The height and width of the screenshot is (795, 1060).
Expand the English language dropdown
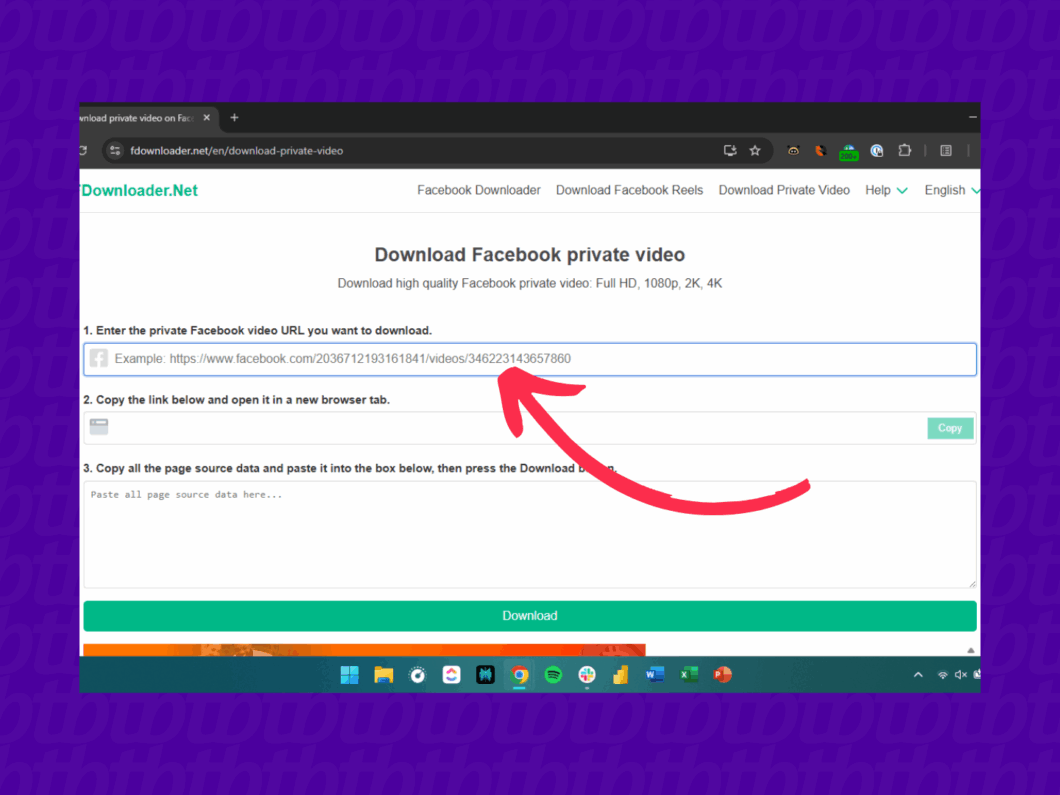click(952, 190)
